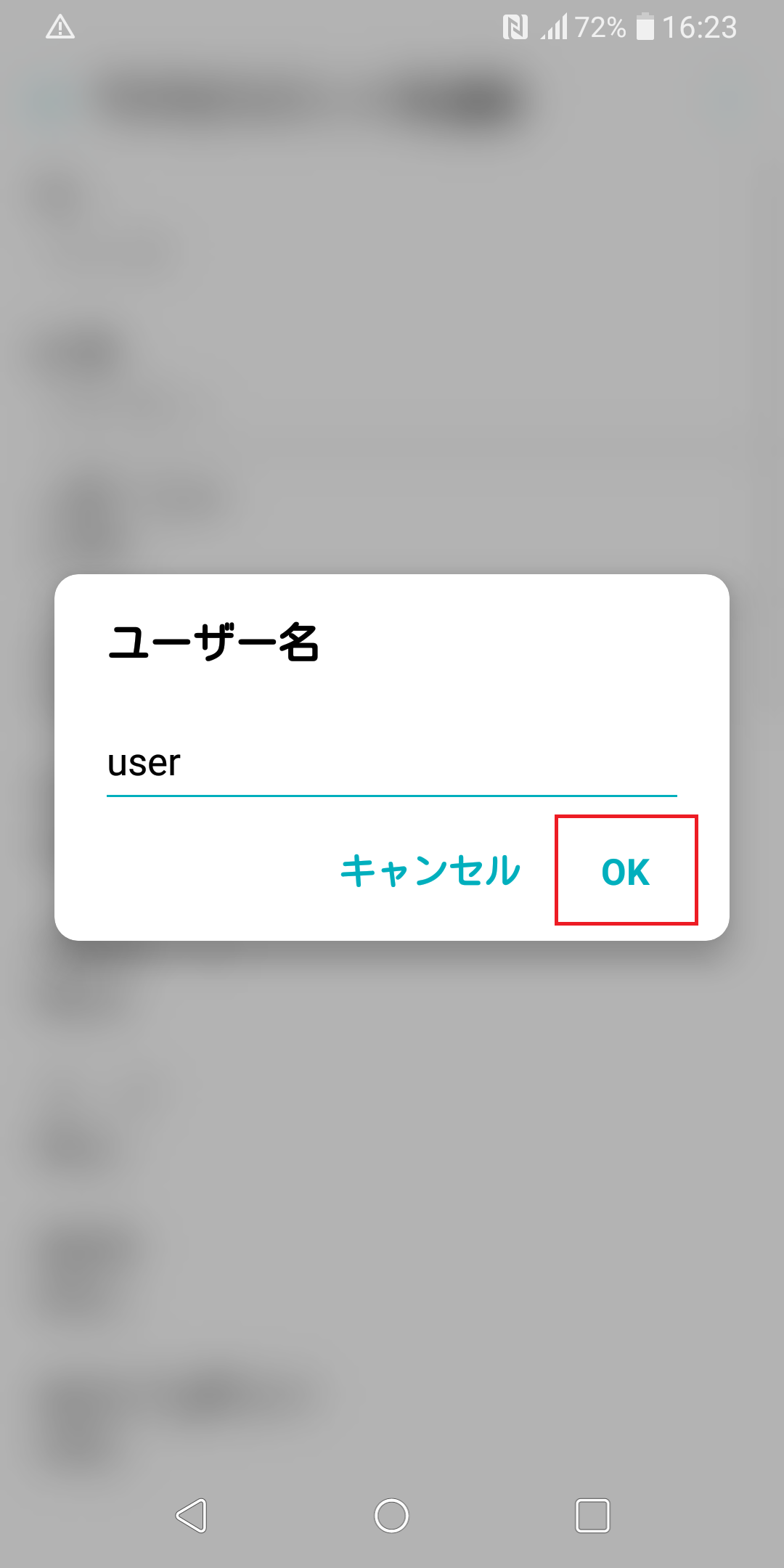Tap the teal underline below the username
This screenshot has width=784, height=1568.
tap(392, 797)
